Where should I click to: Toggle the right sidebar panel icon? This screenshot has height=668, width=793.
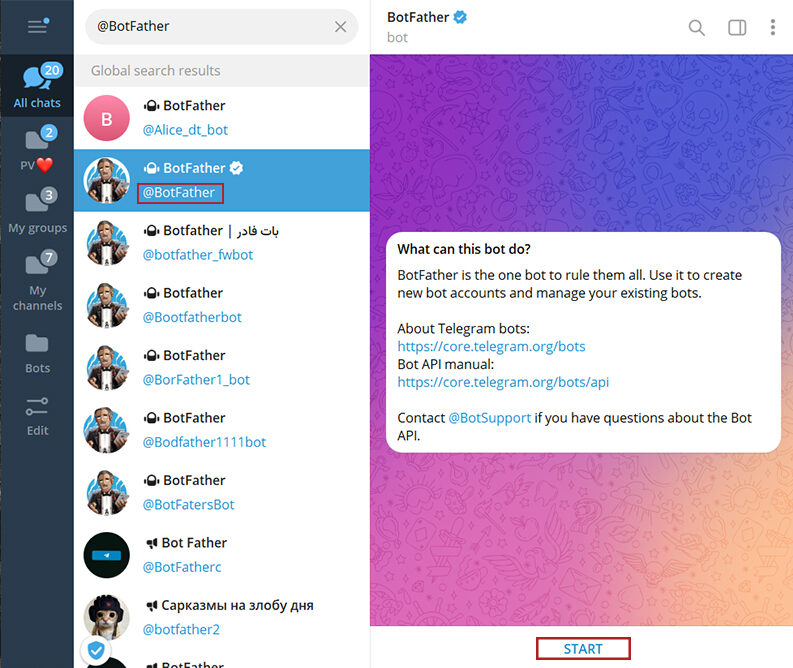tap(737, 27)
